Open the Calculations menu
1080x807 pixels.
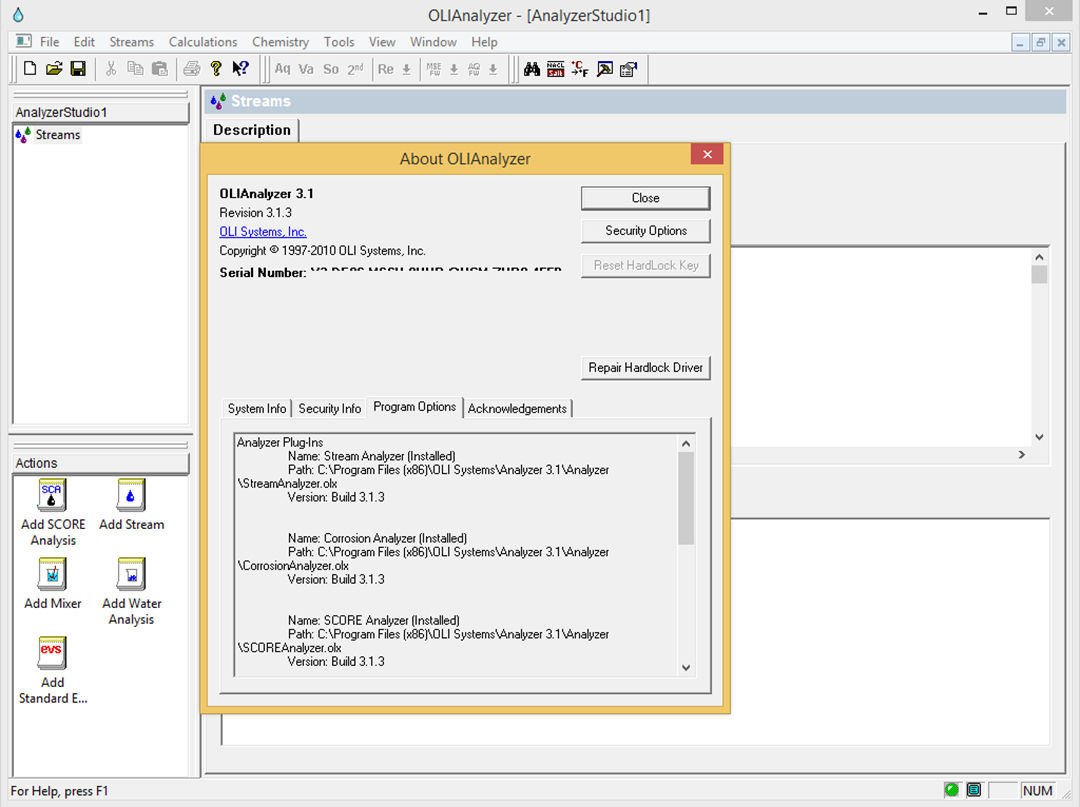pos(202,42)
